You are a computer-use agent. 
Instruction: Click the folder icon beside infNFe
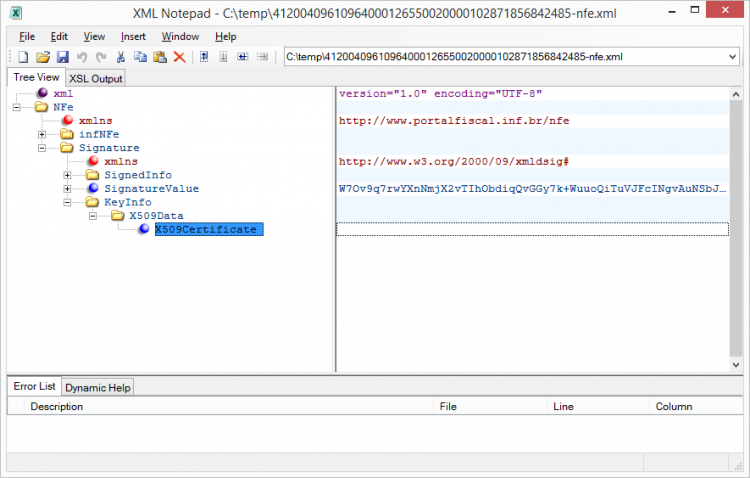(x=67, y=134)
